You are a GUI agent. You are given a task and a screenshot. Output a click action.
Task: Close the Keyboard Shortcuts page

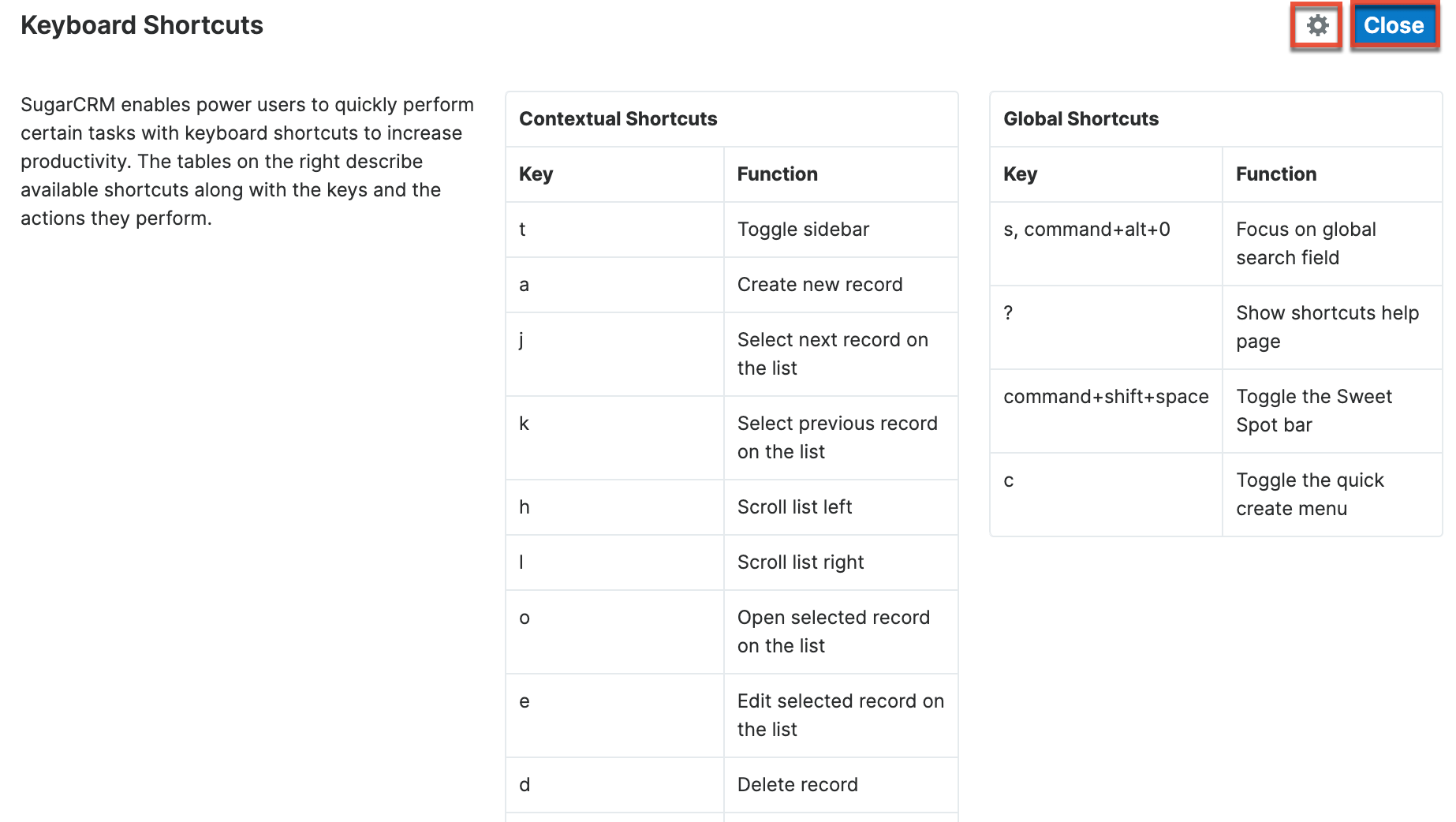1394,24
